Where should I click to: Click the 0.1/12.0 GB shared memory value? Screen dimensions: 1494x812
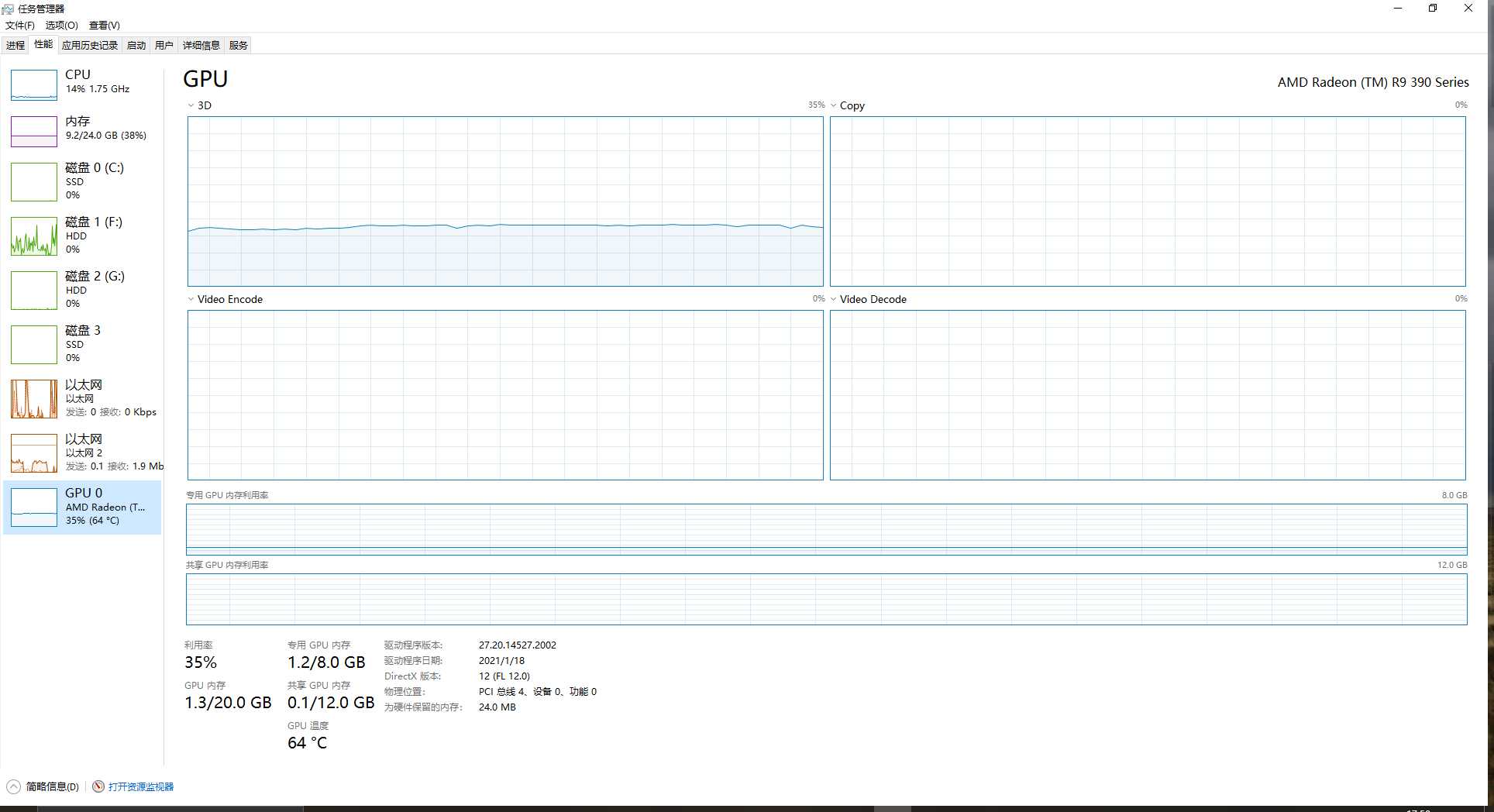click(x=331, y=703)
